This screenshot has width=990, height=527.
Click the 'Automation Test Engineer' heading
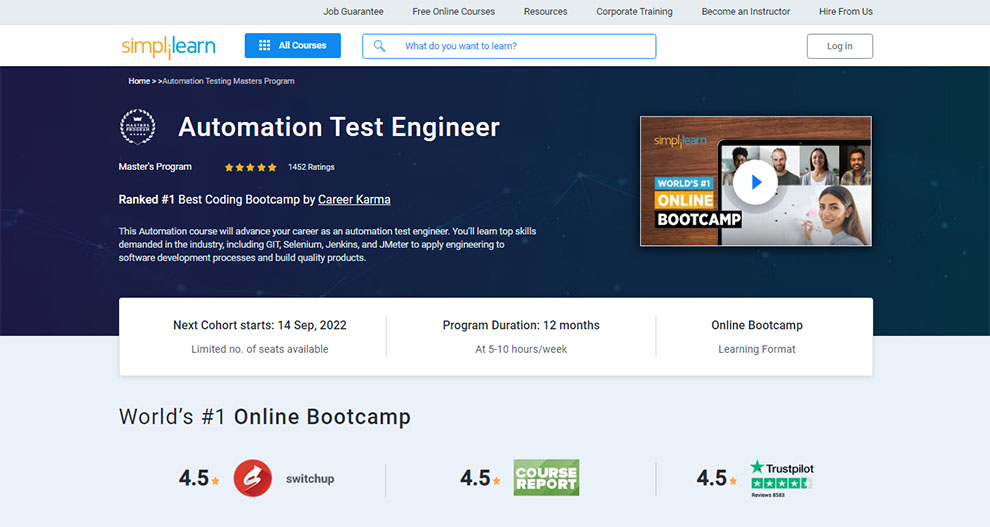click(339, 127)
